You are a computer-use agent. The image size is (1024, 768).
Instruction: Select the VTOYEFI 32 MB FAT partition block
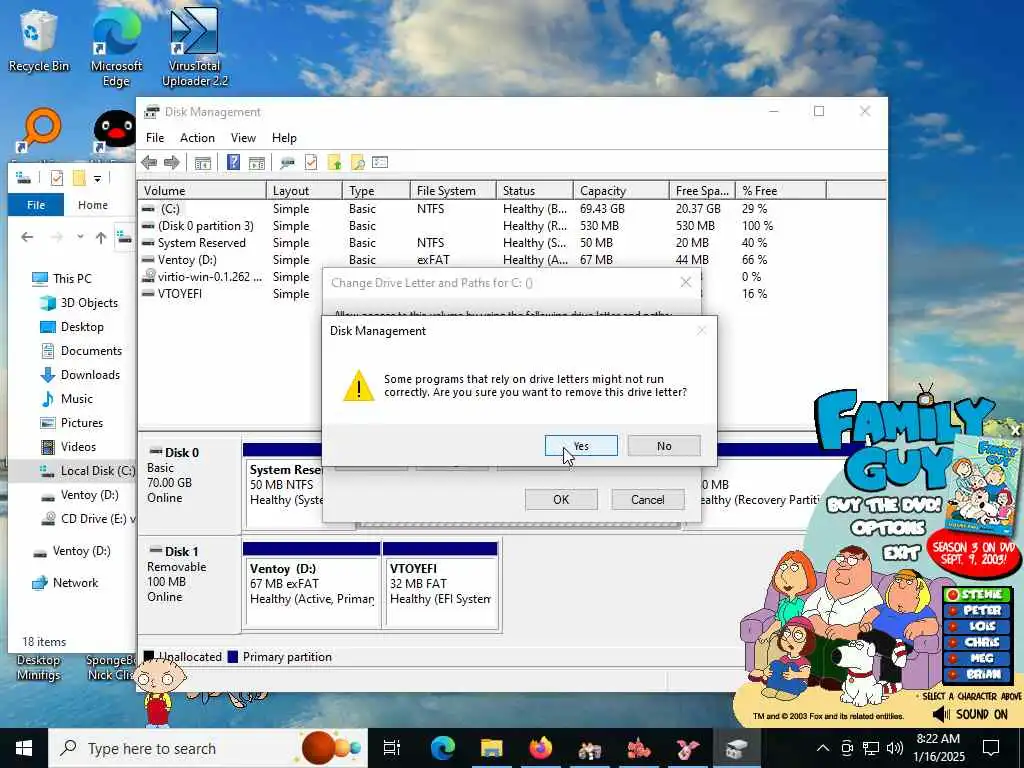440,585
